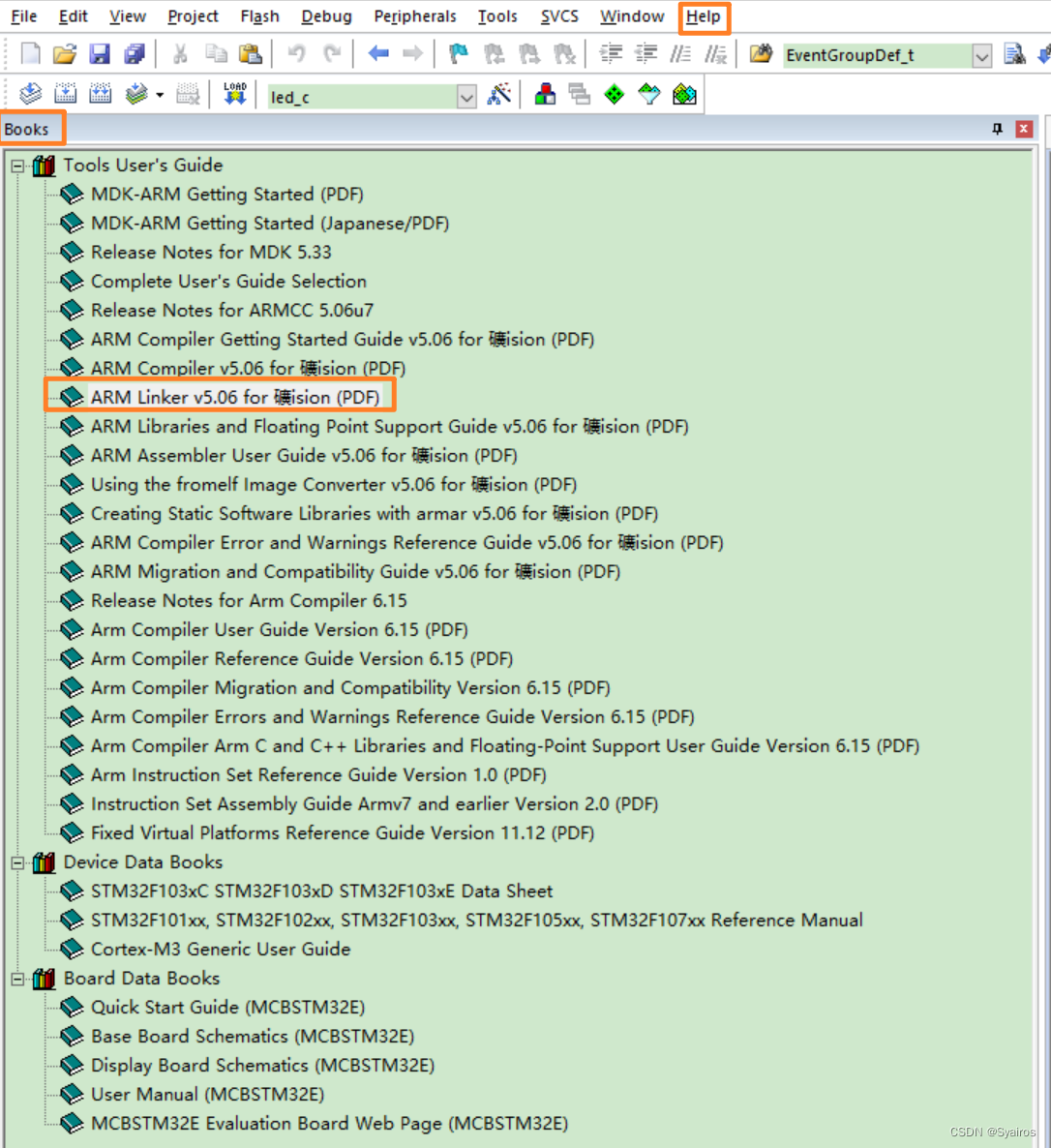1051x1148 pixels.
Task: Toggle auto-hide pin on the Books panel
Action: coord(997,128)
